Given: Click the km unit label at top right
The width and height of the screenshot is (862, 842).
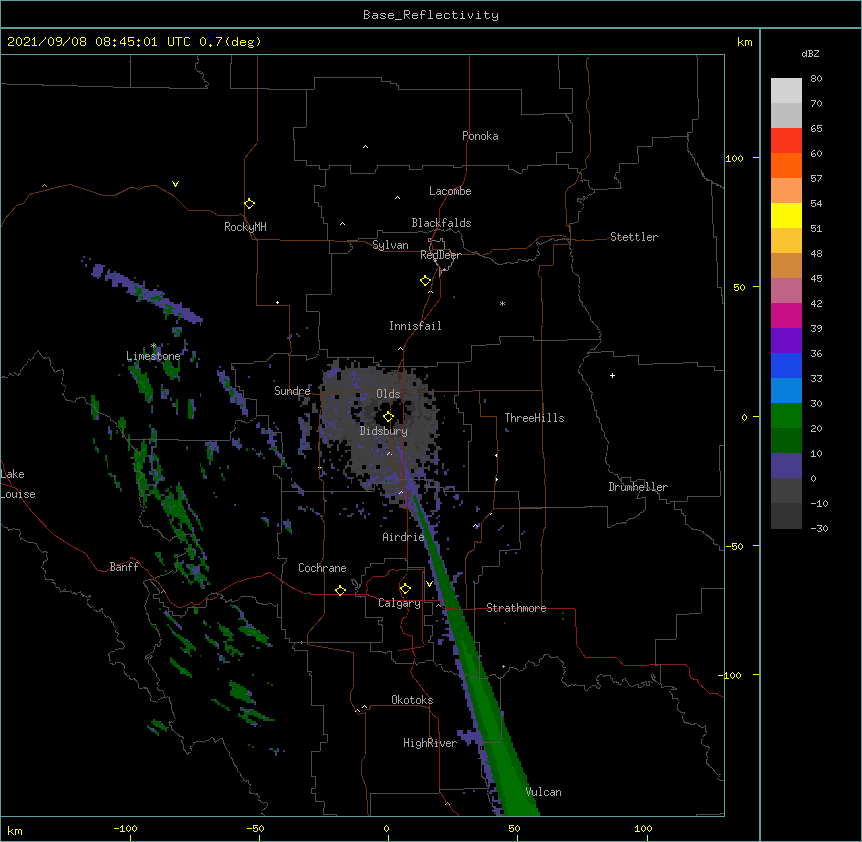Looking at the screenshot, I should tap(744, 42).
